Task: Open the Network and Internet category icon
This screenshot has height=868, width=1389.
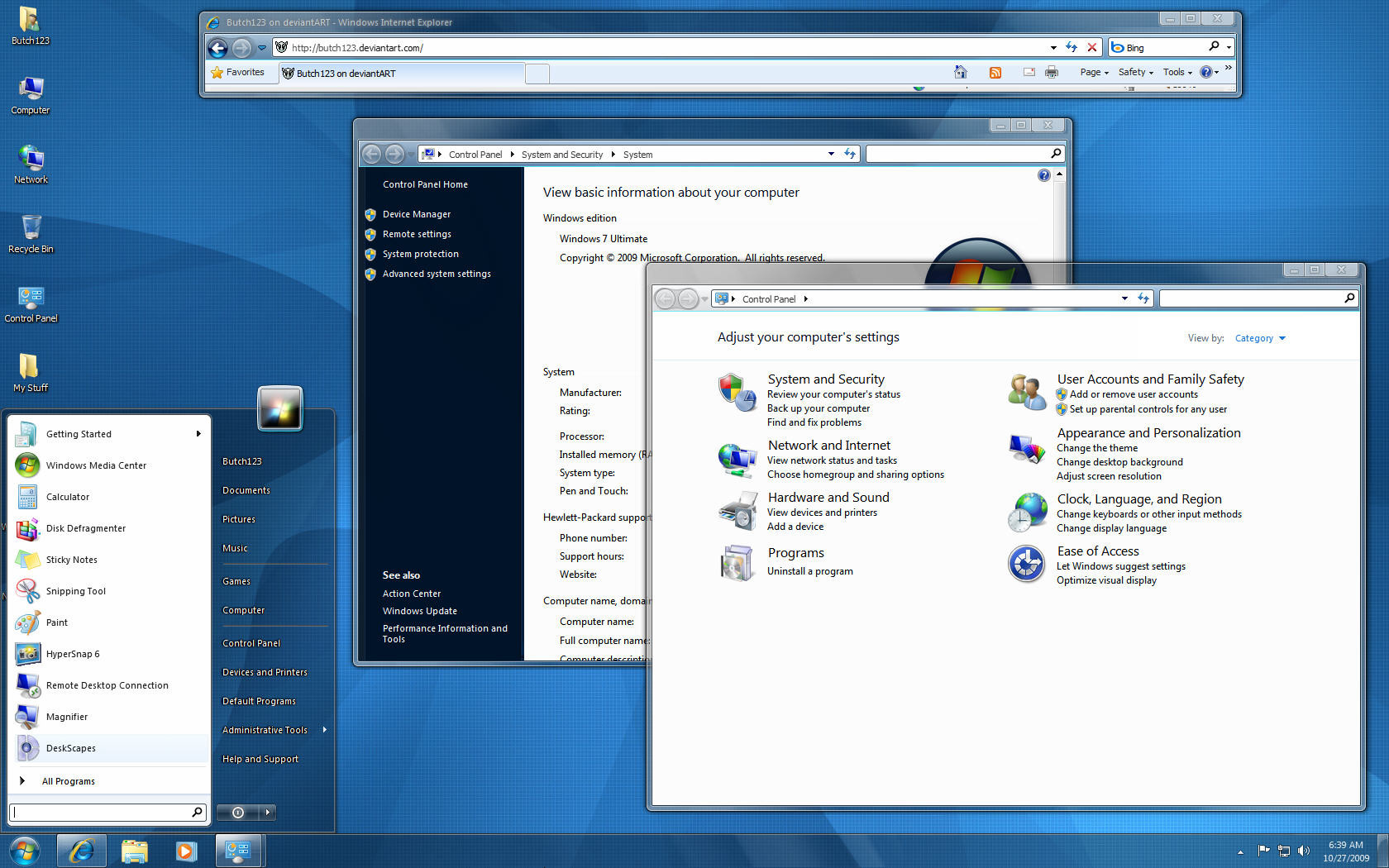Action: point(737,460)
